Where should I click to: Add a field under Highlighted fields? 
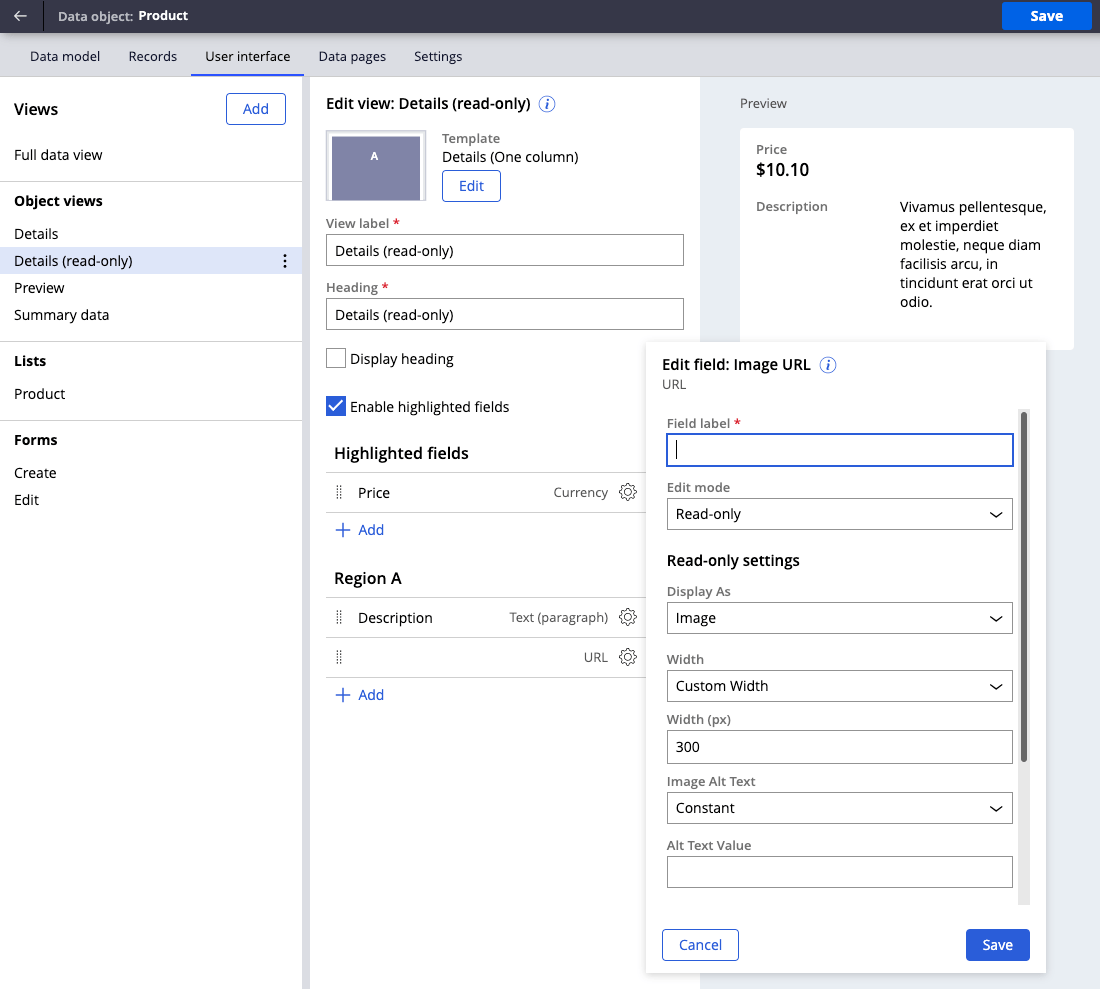pyautogui.click(x=360, y=530)
